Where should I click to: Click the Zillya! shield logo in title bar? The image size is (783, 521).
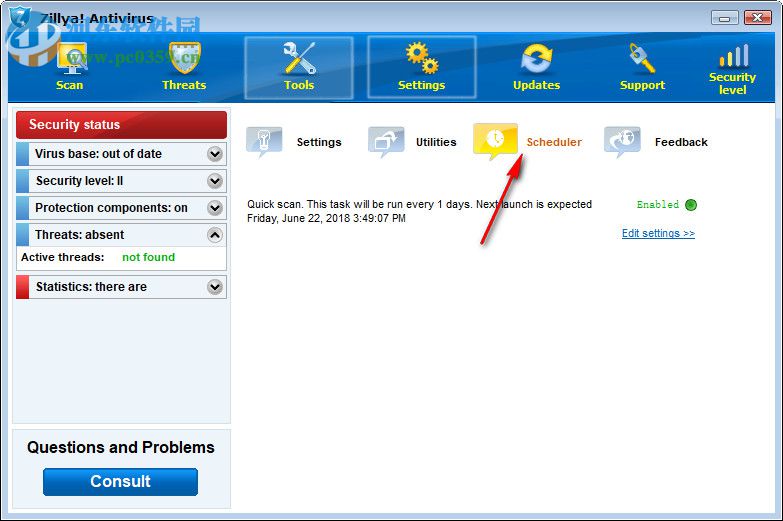pos(20,17)
